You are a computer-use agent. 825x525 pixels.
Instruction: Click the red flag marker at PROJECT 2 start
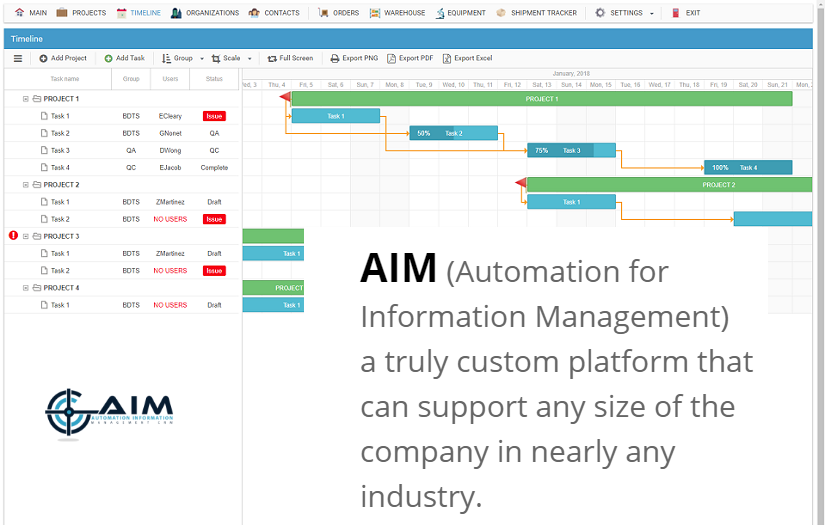[x=521, y=183]
